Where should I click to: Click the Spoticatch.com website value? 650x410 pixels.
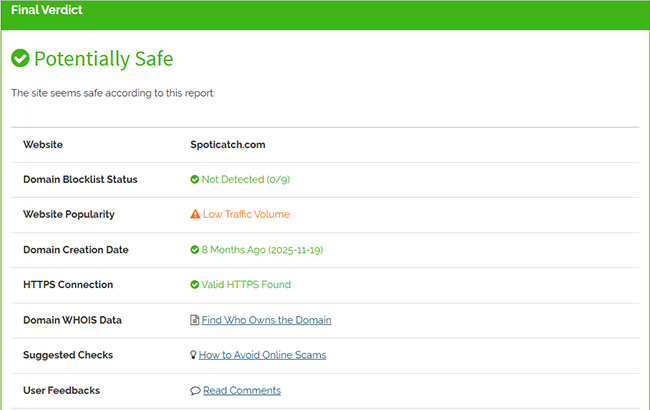(228, 145)
